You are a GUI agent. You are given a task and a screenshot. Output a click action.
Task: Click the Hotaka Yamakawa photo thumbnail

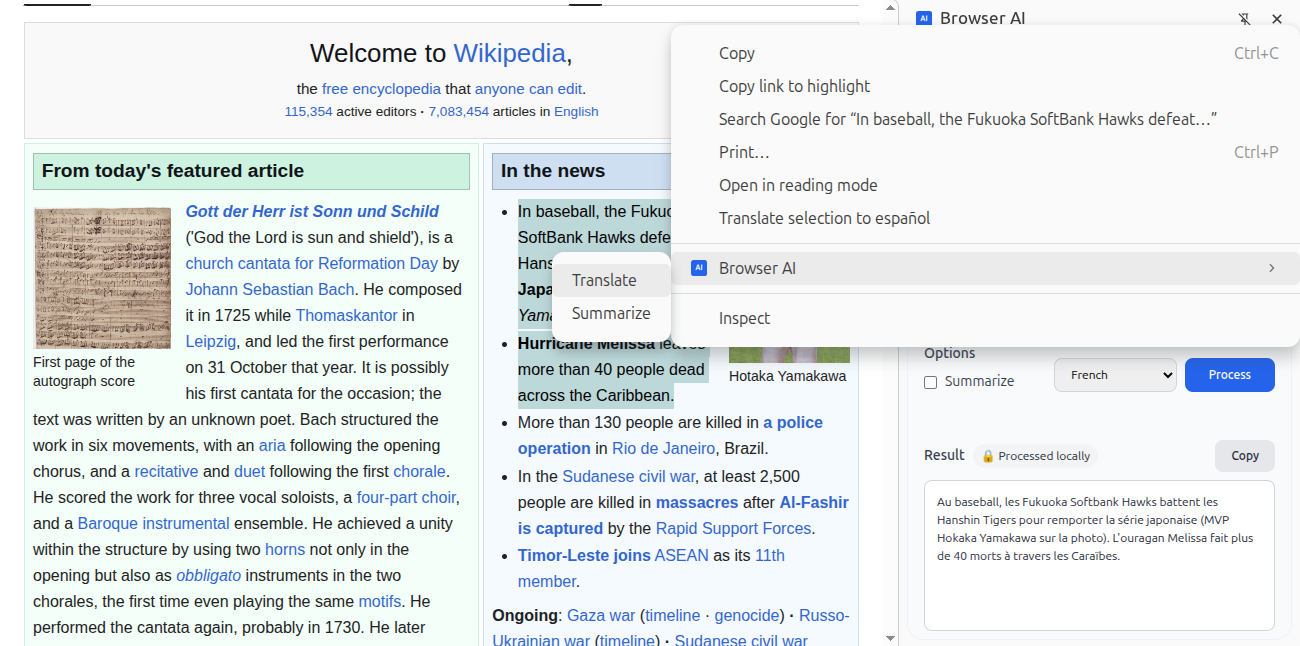tap(789, 355)
